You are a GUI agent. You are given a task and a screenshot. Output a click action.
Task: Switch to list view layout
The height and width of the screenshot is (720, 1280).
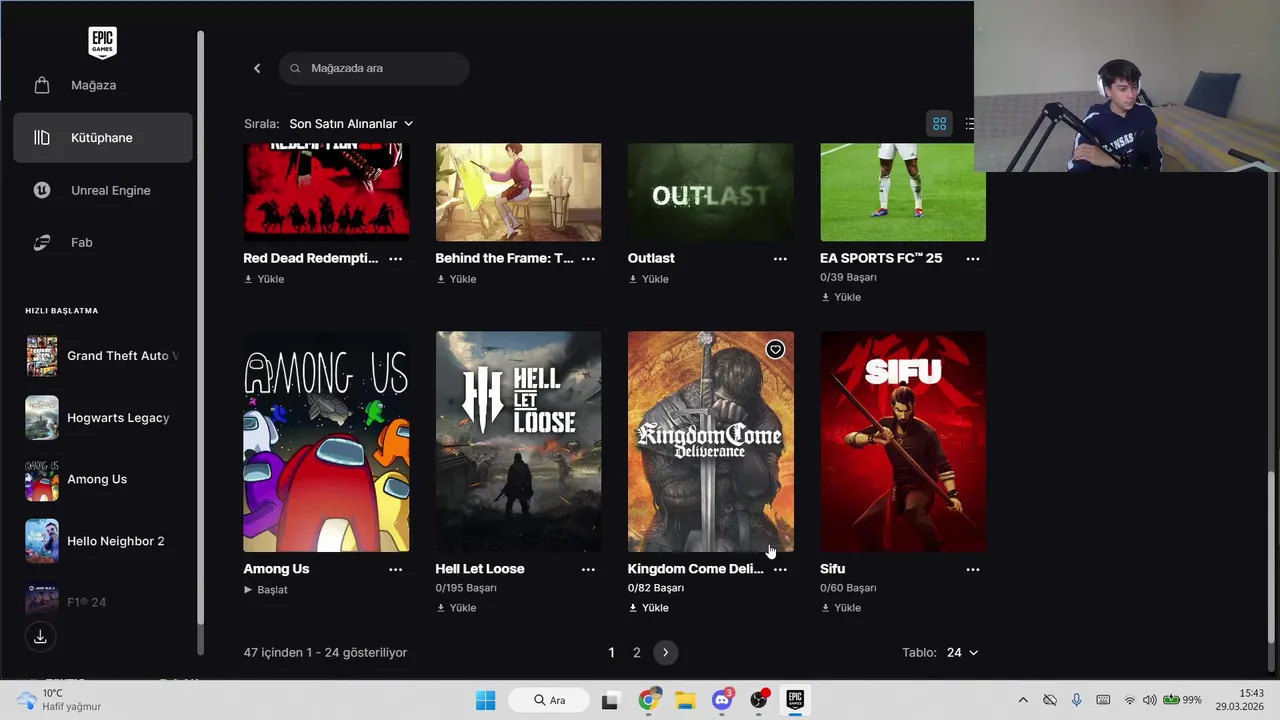click(969, 124)
